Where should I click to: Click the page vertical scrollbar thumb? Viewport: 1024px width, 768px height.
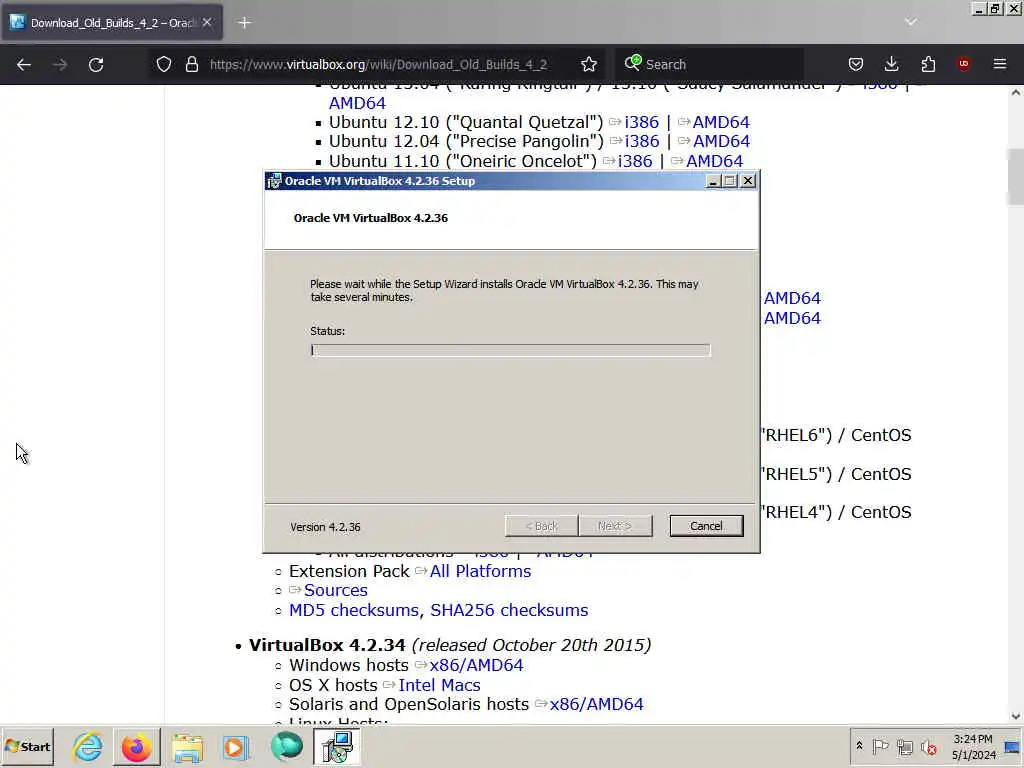point(1015,176)
